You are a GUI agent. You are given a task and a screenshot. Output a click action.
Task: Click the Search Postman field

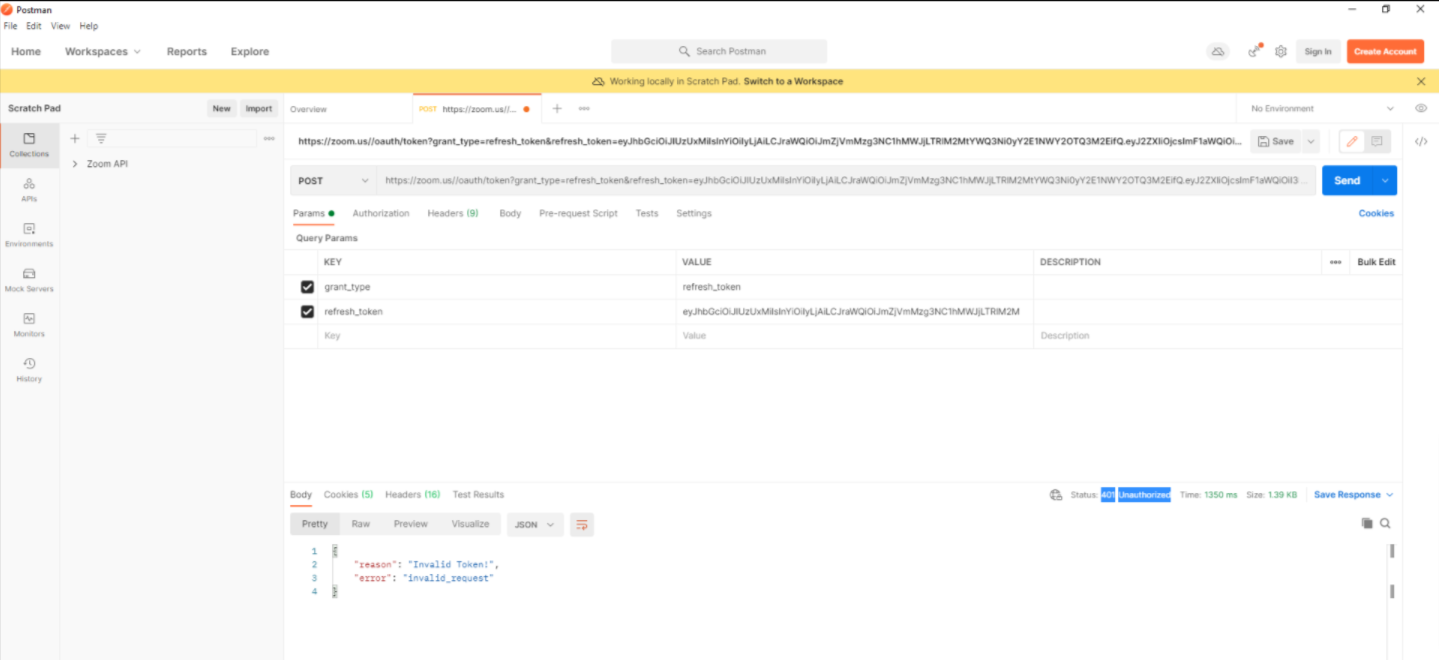[719, 51]
